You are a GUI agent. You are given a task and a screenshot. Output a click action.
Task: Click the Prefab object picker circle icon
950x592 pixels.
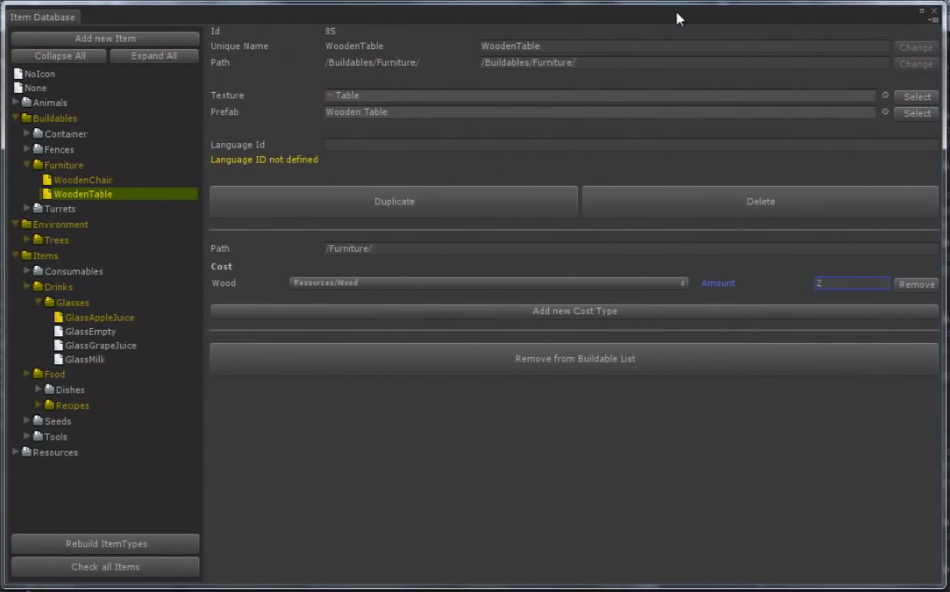[x=885, y=112]
